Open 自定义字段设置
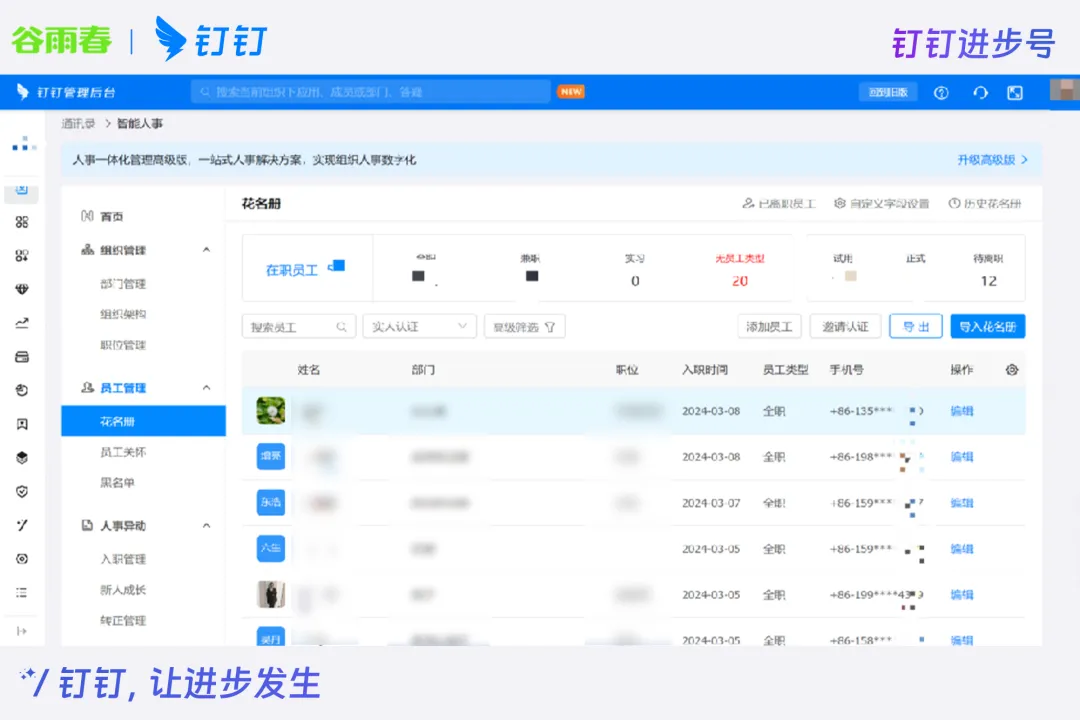This screenshot has width=1080, height=720. [882, 204]
